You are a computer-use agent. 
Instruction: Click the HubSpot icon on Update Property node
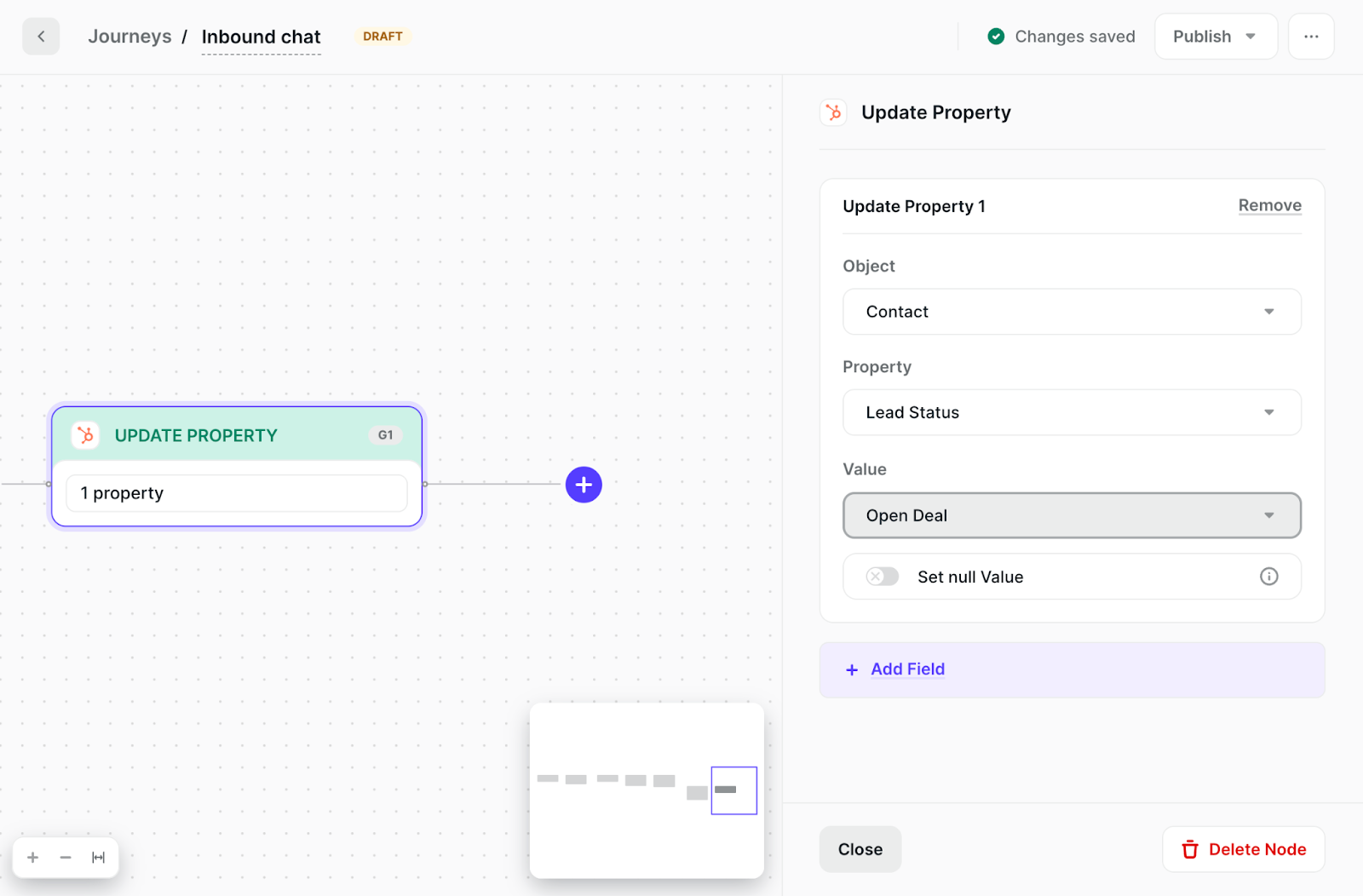(x=85, y=435)
